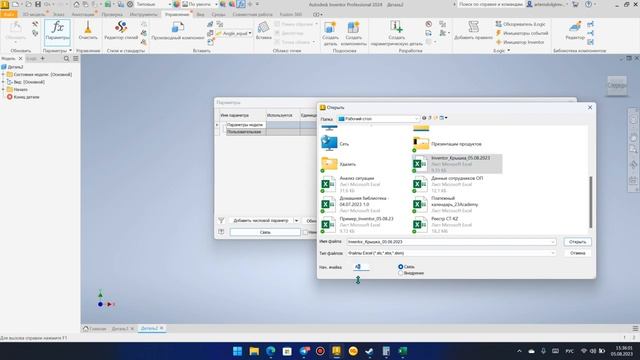Click the back navigation icon in Открыть dialog
Viewport: 640px width, 360px height.
click(x=424, y=118)
